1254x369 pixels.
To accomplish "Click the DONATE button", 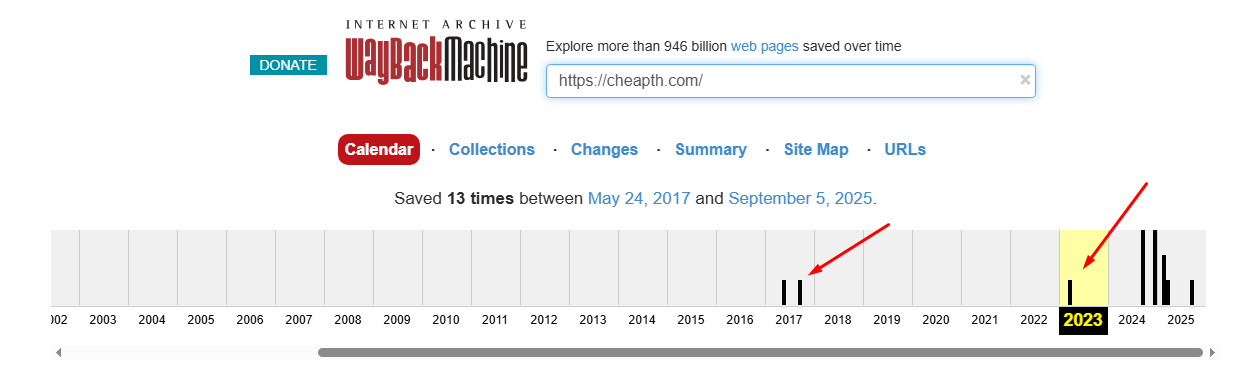I will coord(288,65).
